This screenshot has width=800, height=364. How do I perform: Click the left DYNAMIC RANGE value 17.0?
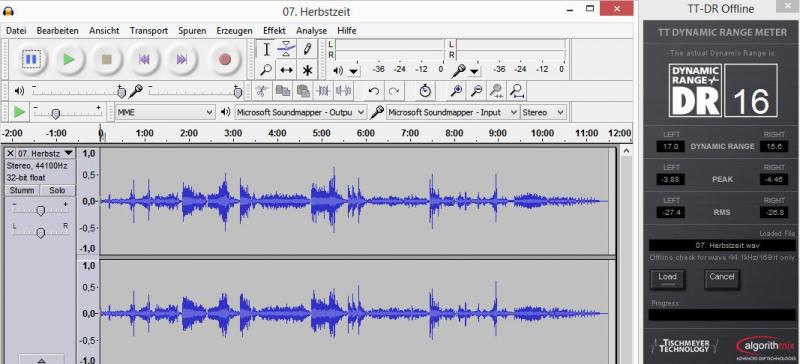click(x=670, y=147)
